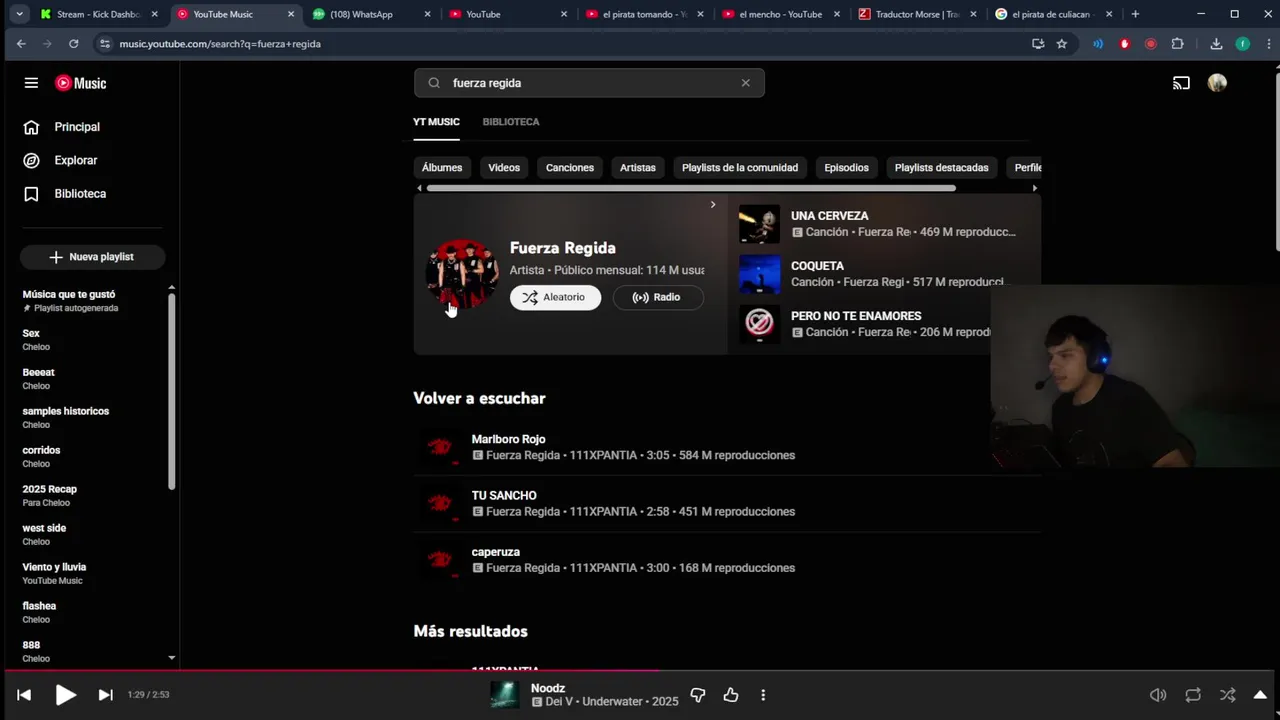Expand the player page arrow
The image size is (1280, 720).
1260,695
